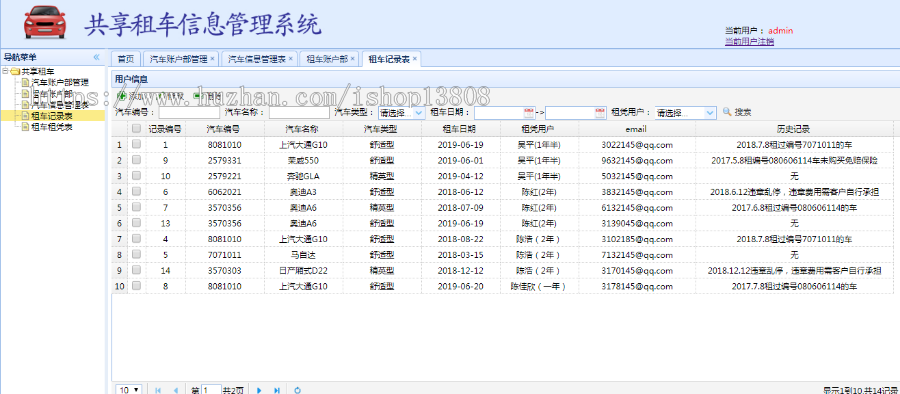Jump to last page icon
Screen dimensions: 900x394
(x=277, y=390)
